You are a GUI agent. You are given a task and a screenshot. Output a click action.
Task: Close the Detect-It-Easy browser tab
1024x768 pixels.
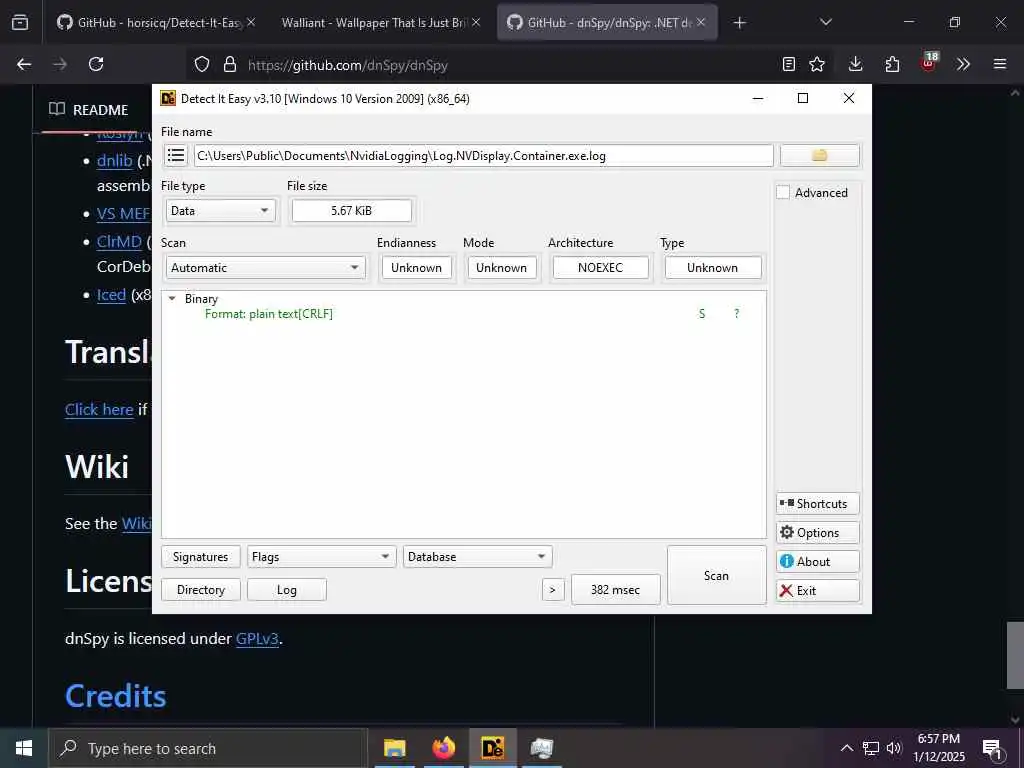[x=251, y=23]
